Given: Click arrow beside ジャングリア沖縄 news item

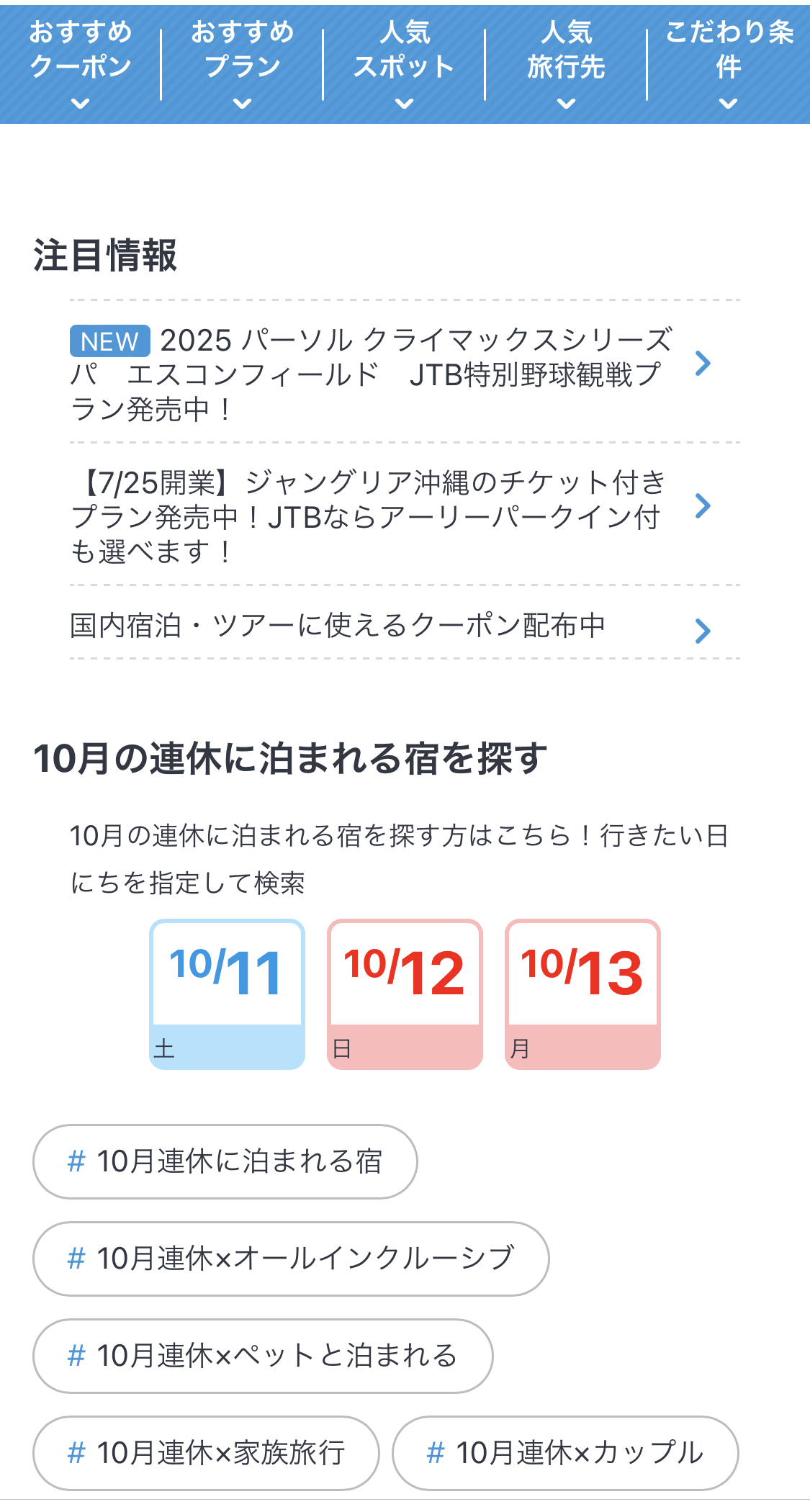Looking at the screenshot, I should click(x=703, y=506).
